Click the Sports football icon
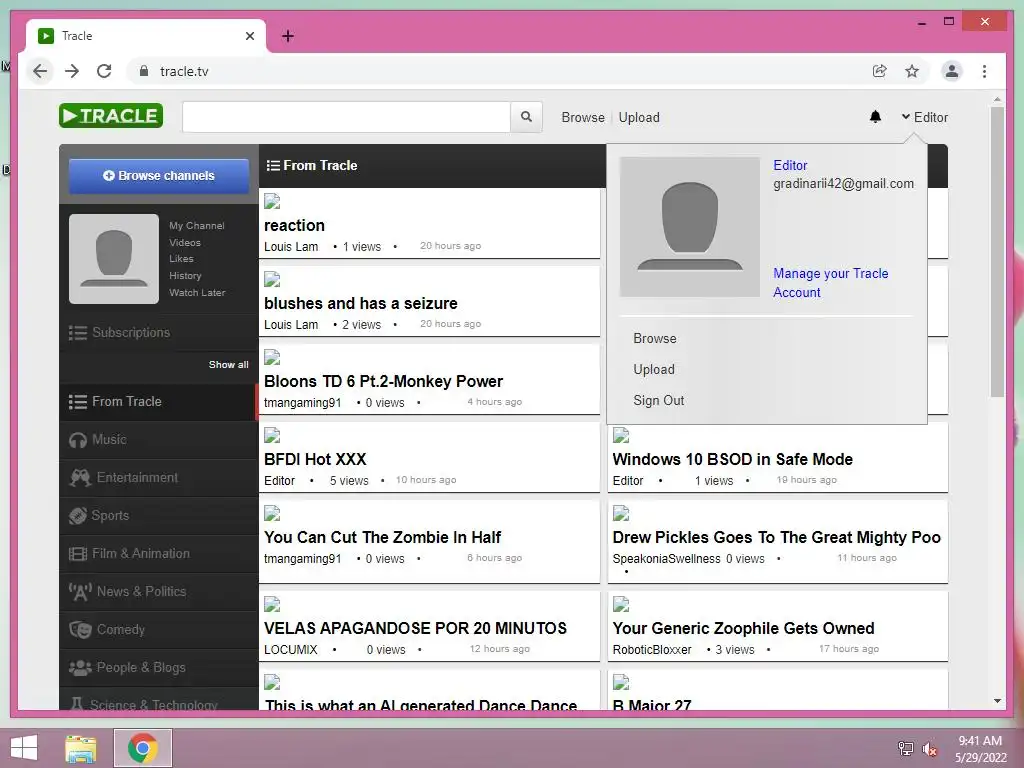1024x768 pixels. (78, 516)
